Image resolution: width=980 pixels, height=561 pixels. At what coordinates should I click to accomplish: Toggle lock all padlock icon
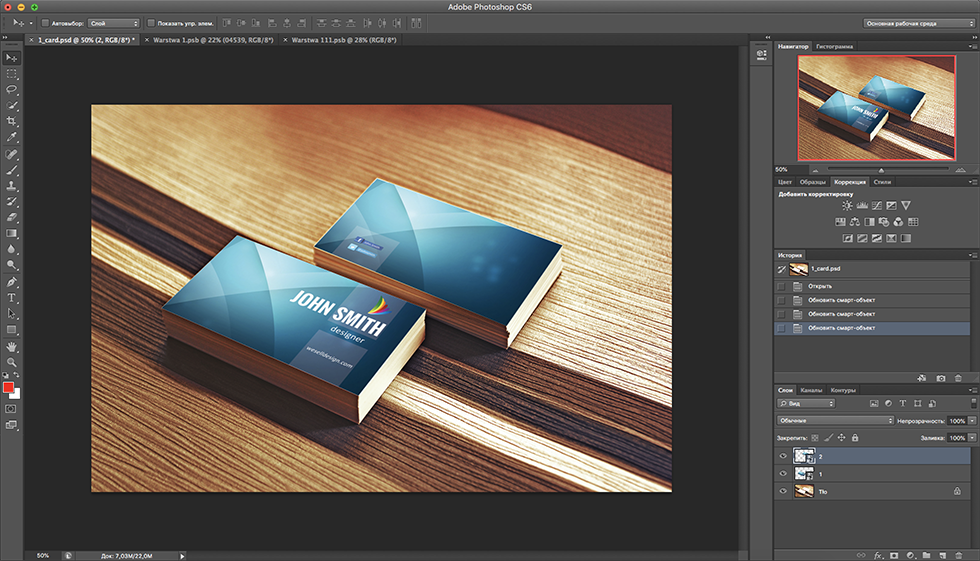(855, 438)
